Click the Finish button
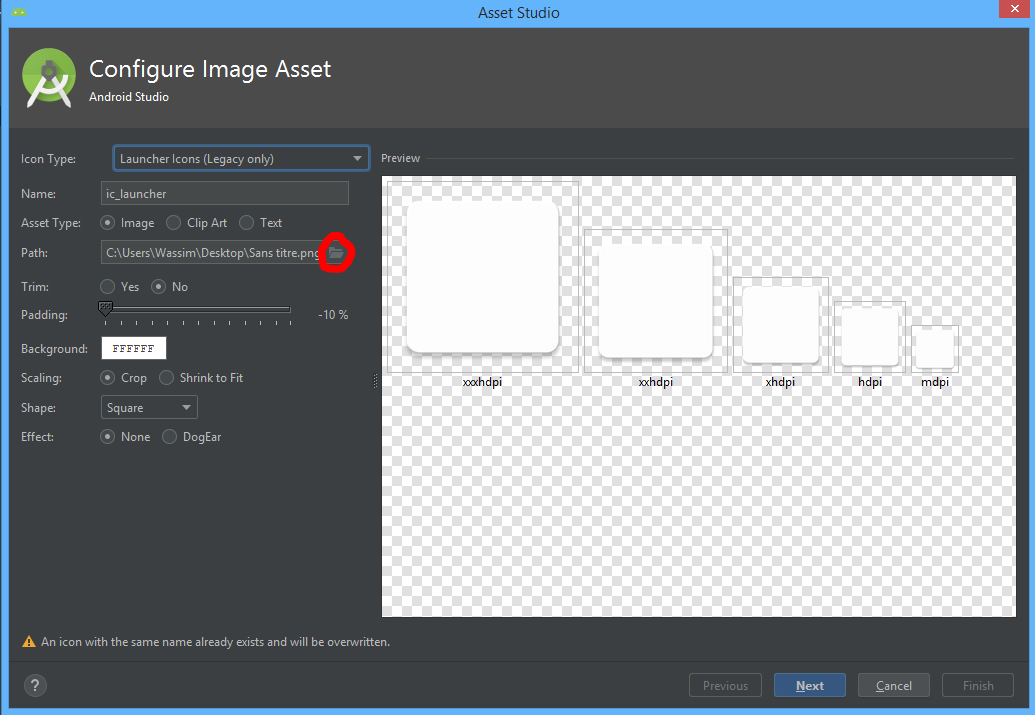Image resolution: width=1035 pixels, height=715 pixels. coord(977,685)
